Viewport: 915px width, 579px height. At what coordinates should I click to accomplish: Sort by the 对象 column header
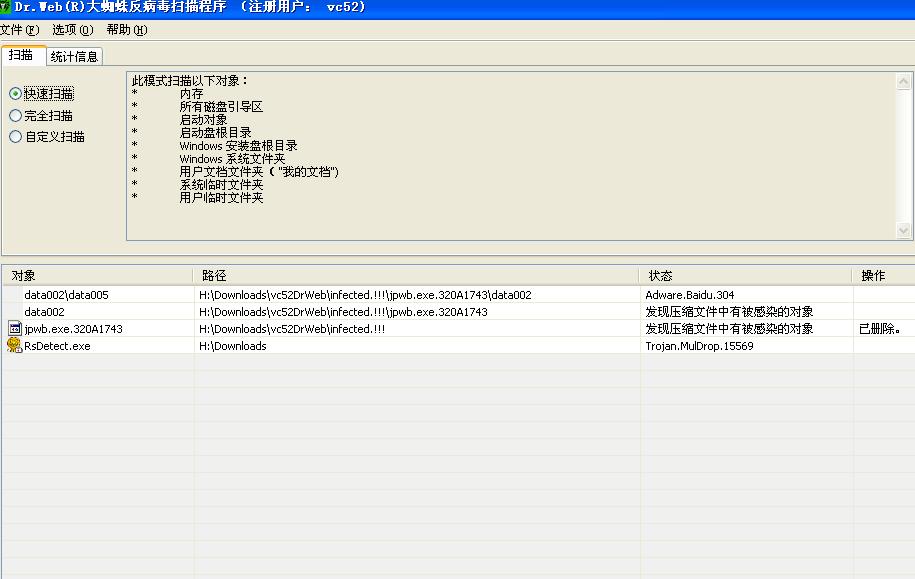tap(97, 275)
